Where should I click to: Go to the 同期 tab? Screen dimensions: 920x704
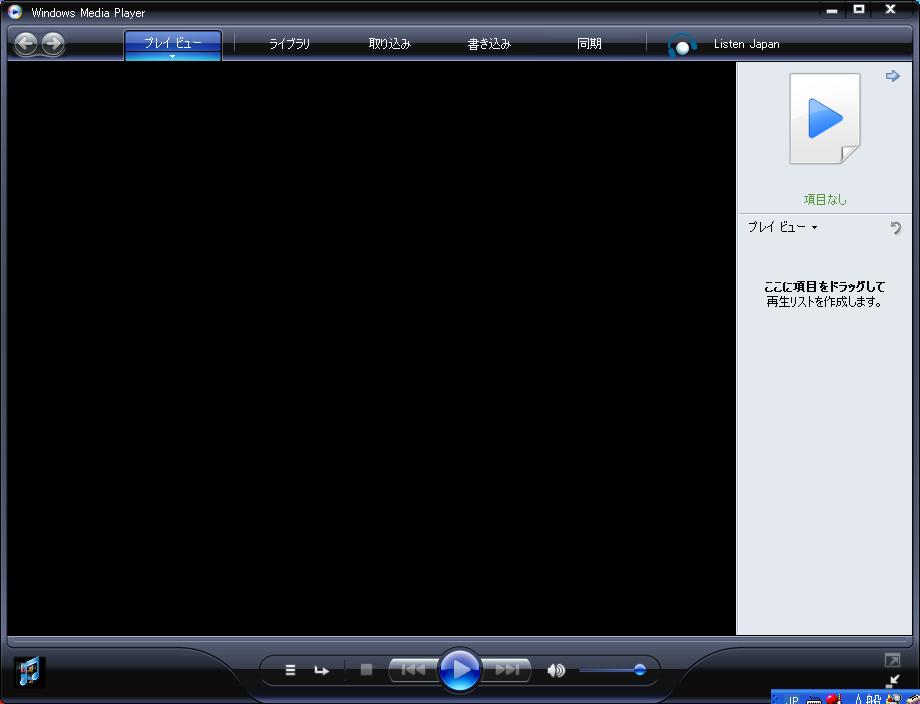(x=589, y=43)
